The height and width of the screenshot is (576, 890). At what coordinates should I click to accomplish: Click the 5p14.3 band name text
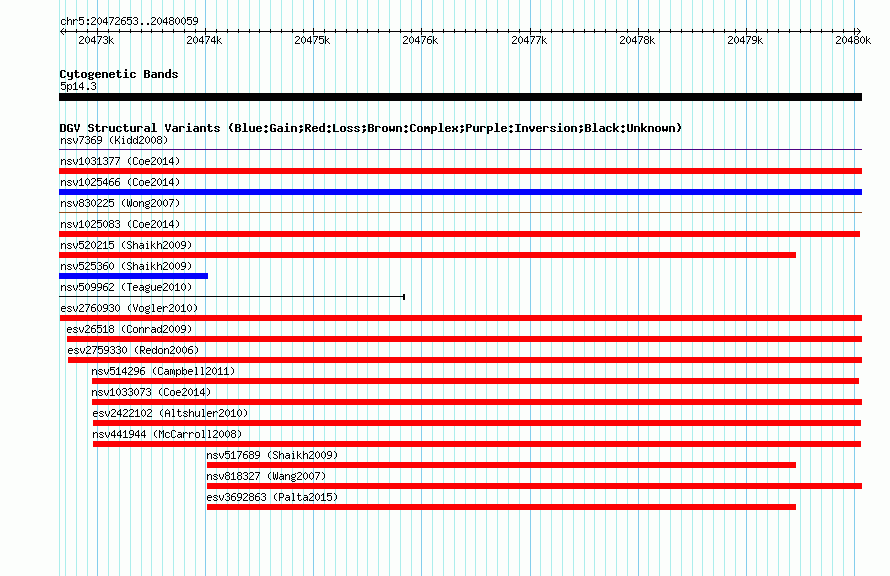(78, 86)
